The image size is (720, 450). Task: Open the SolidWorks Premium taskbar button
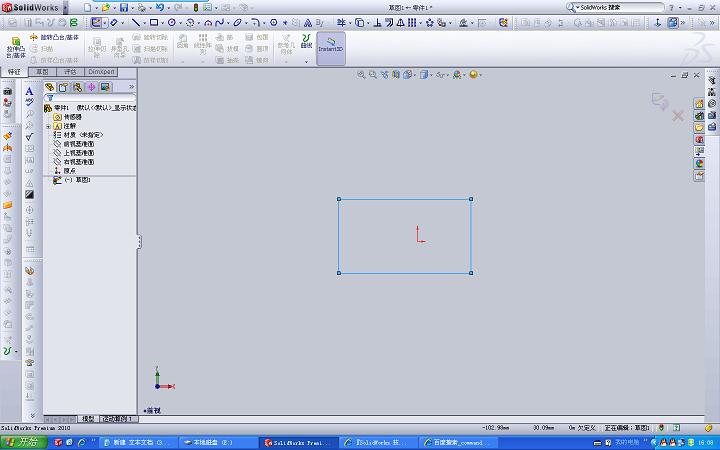299,443
